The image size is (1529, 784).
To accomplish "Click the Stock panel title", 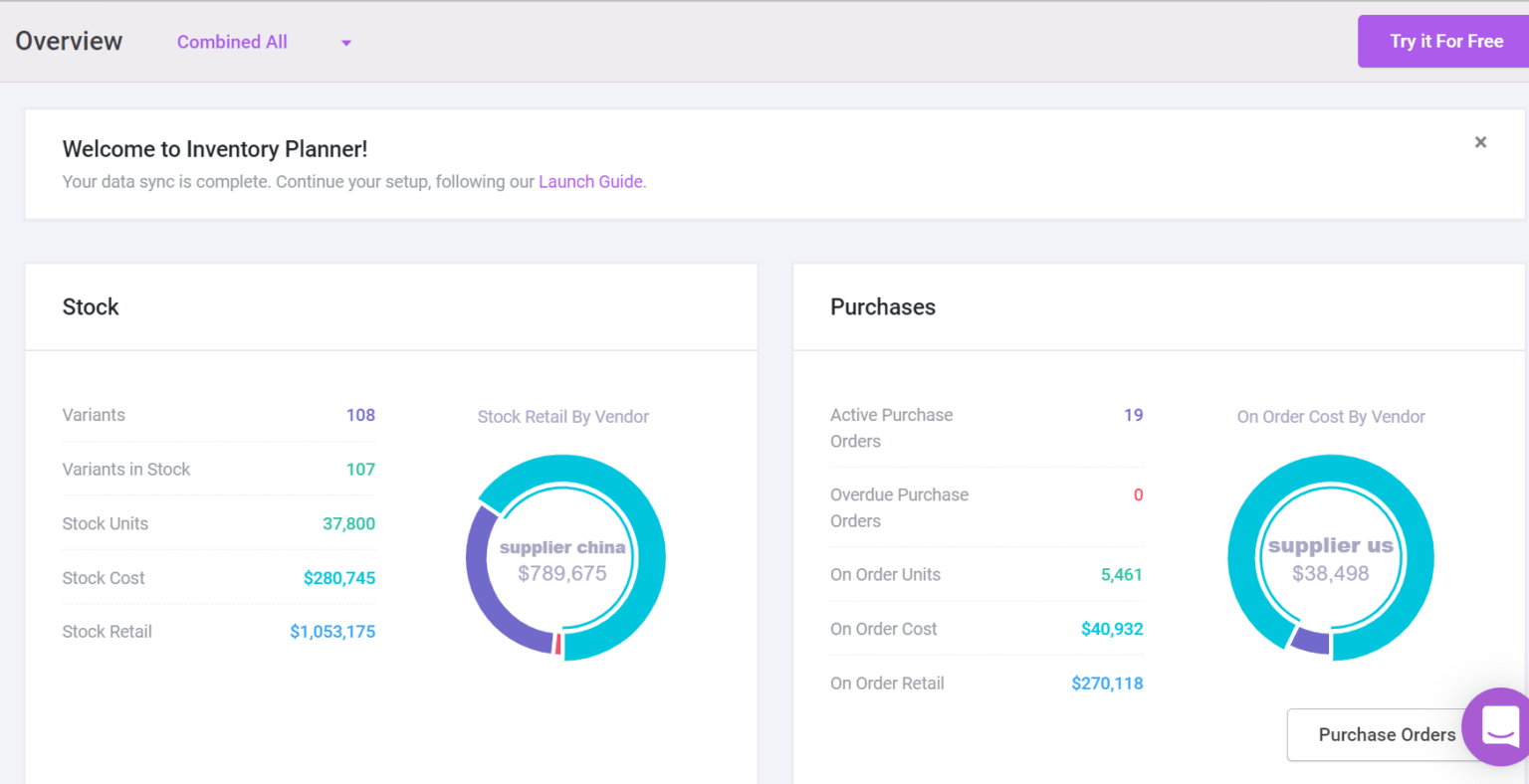I will click(91, 306).
